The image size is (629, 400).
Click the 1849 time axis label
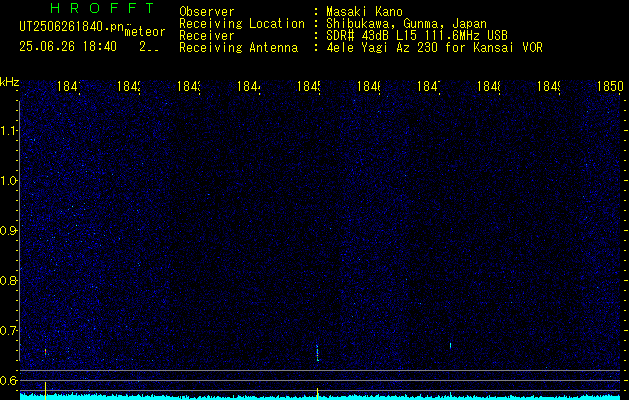[x=548, y=86]
